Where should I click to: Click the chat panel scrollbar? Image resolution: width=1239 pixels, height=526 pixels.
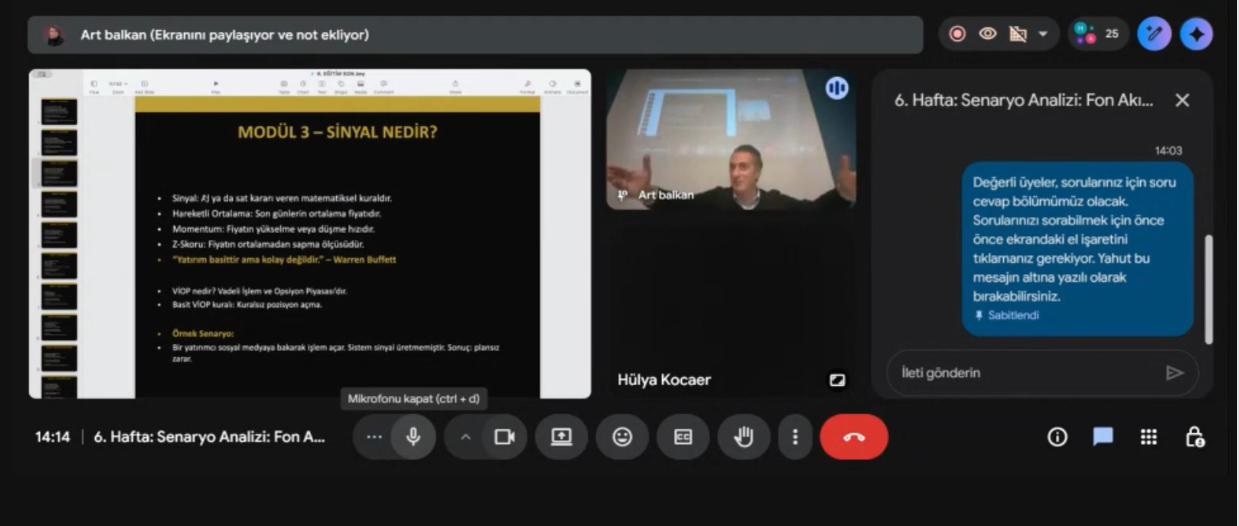tap(1209, 290)
